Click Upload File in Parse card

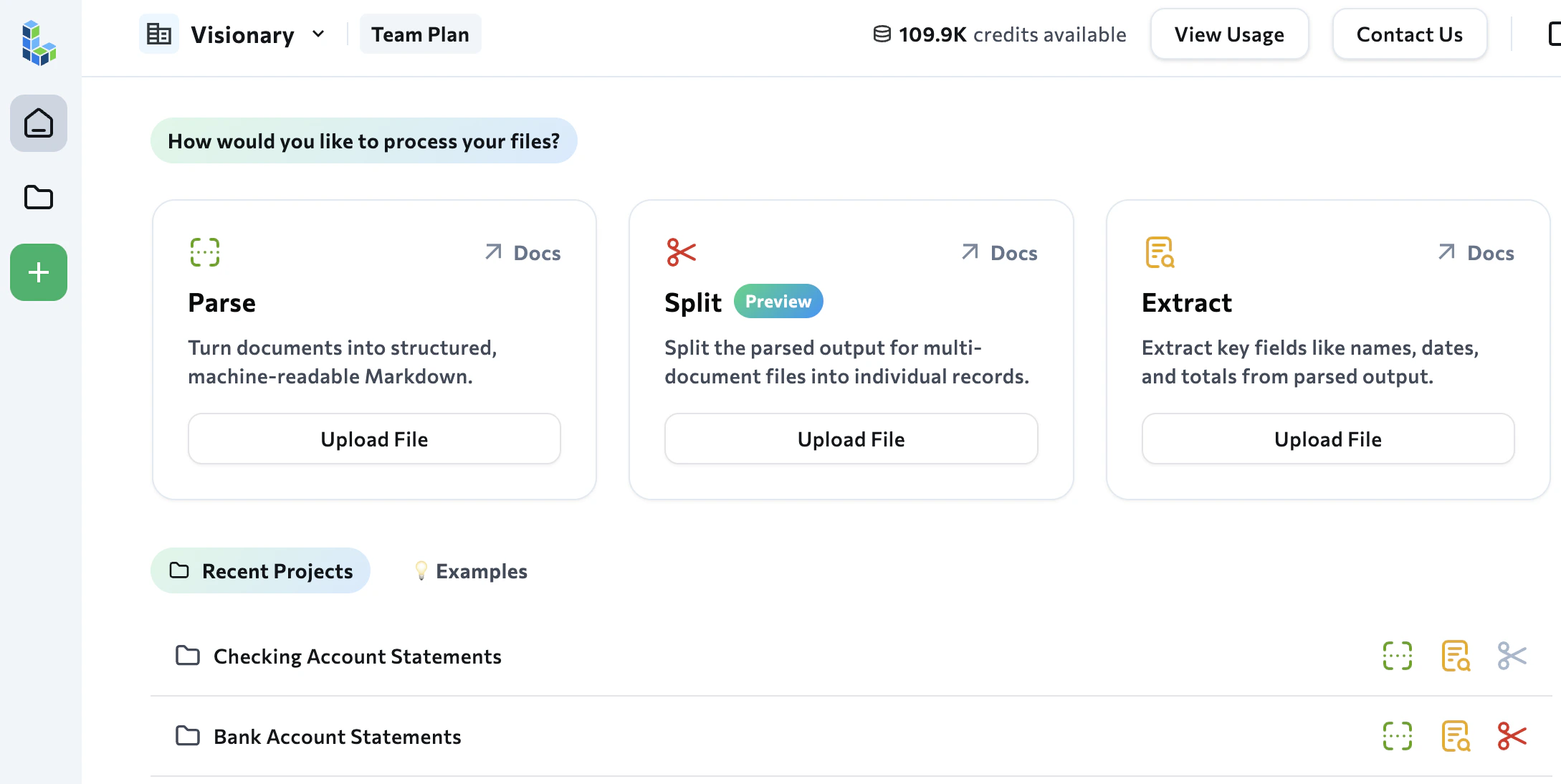(x=374, y=439)
